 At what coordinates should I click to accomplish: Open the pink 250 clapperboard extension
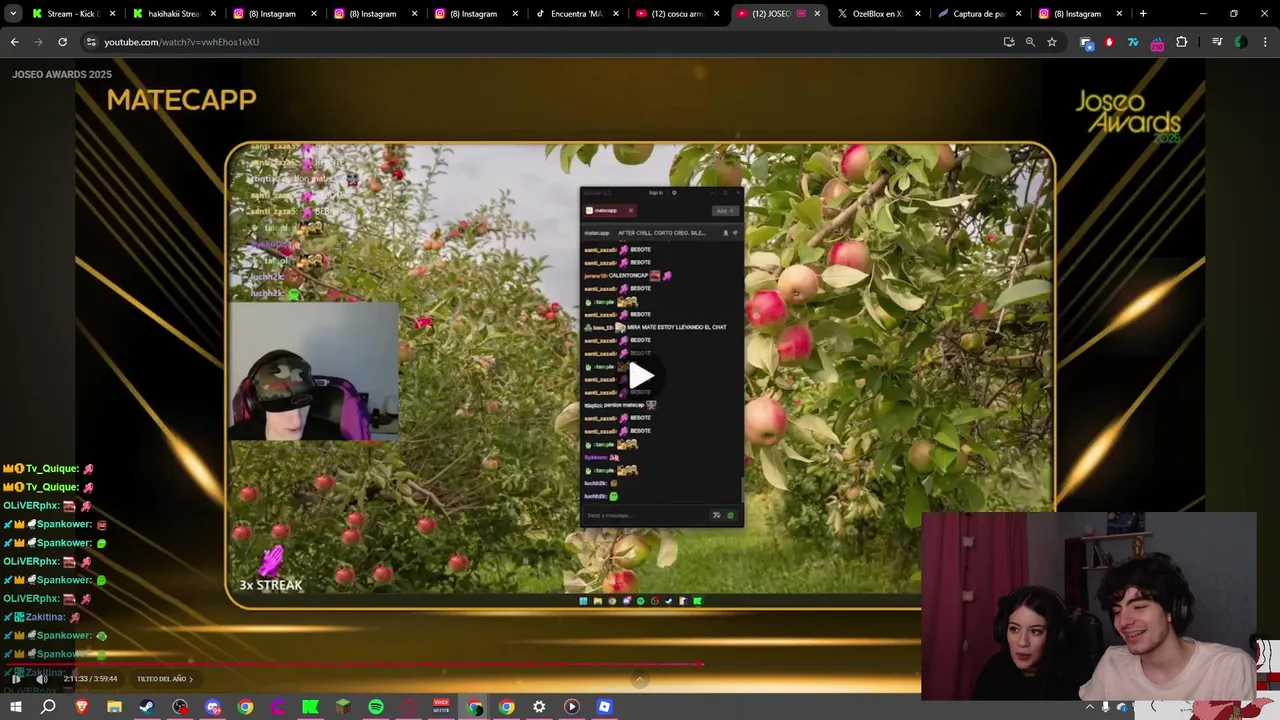(x=1157, y=43)
